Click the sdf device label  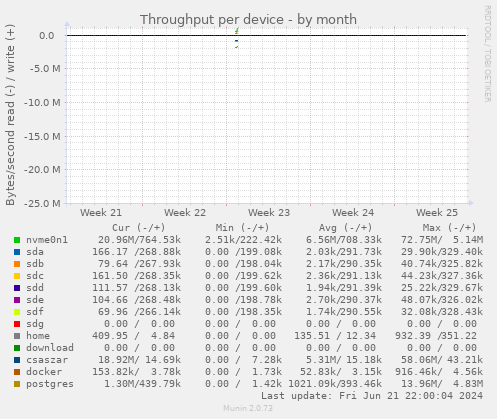click(35, 312)
